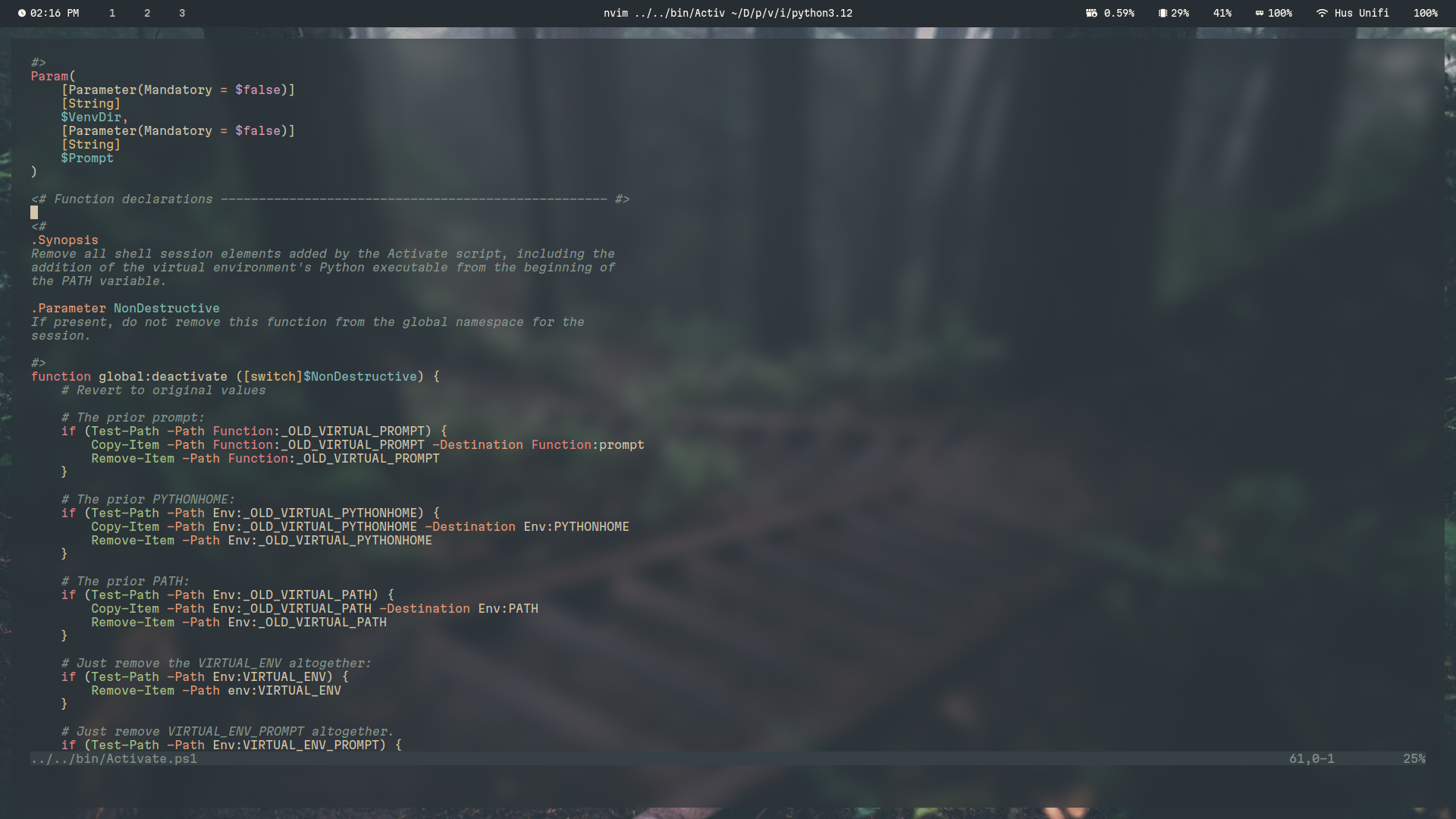Click the Activate.ps1 filename in the statusline
Image resolution: width=1456 pixels, height=819 pixels.
[114, 758]
